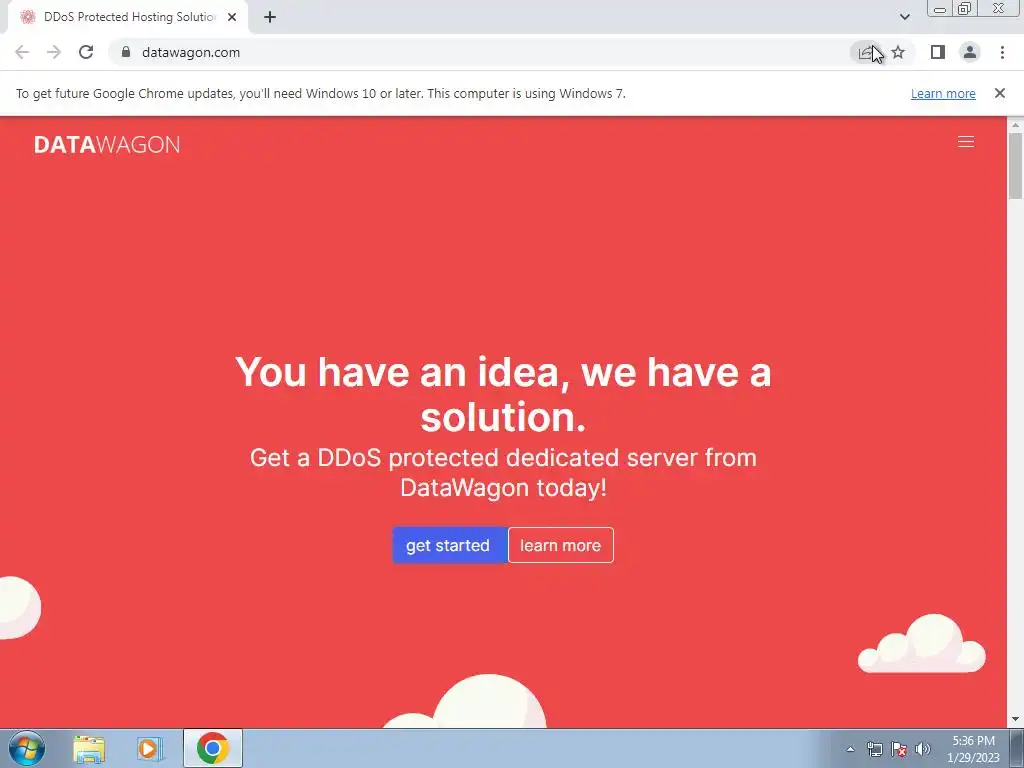Click the volume speaker tray icon
The image size is (1024, 768).
coord(922,749)
